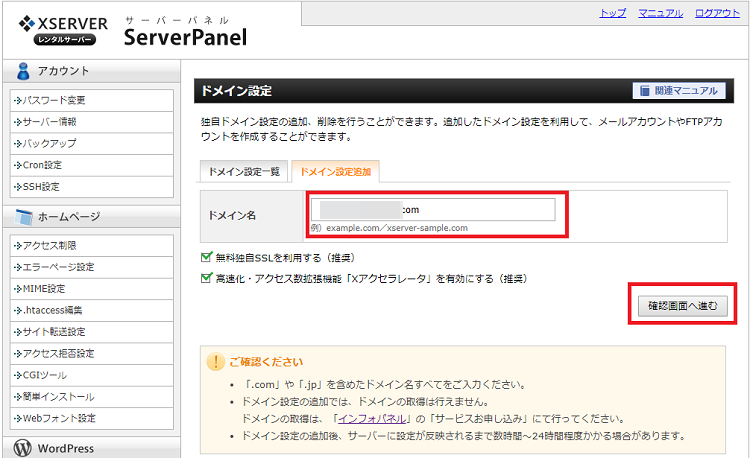Click the orange warning exclamation icon
The width and height of the screenshot is (750, 458).
pyautogui.click(x=215, y=362)
